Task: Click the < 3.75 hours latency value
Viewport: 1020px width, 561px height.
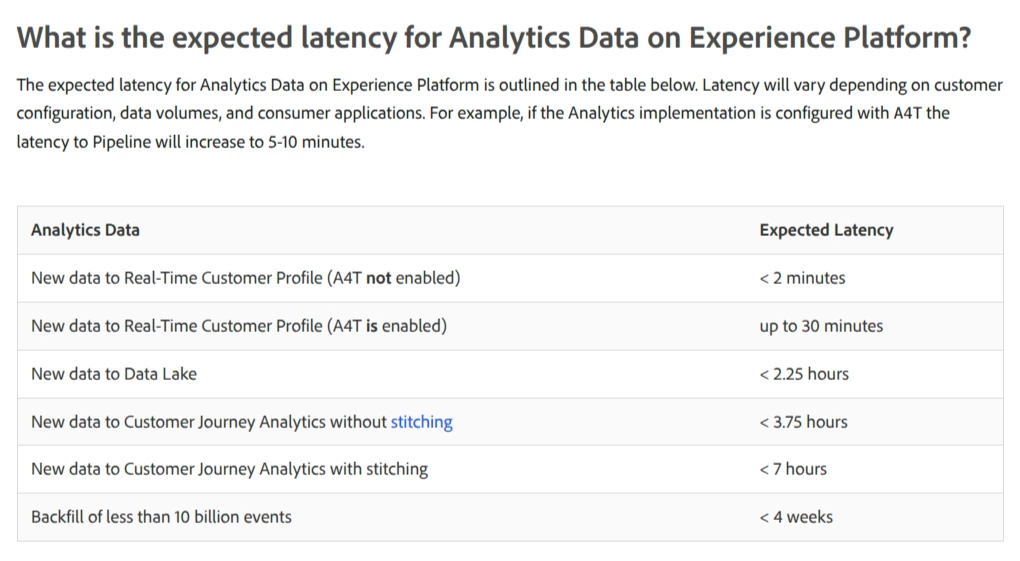Action: click(x=803, y=422)
